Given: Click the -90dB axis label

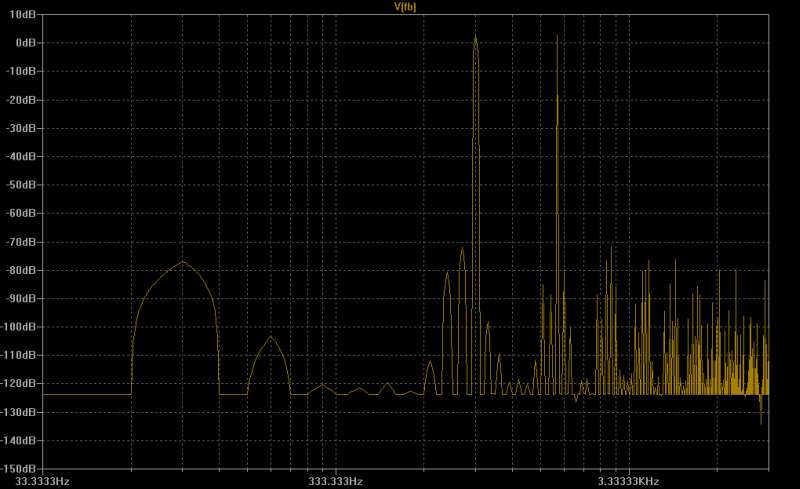Looking at the screenshot, I should (x=21, y=298).
